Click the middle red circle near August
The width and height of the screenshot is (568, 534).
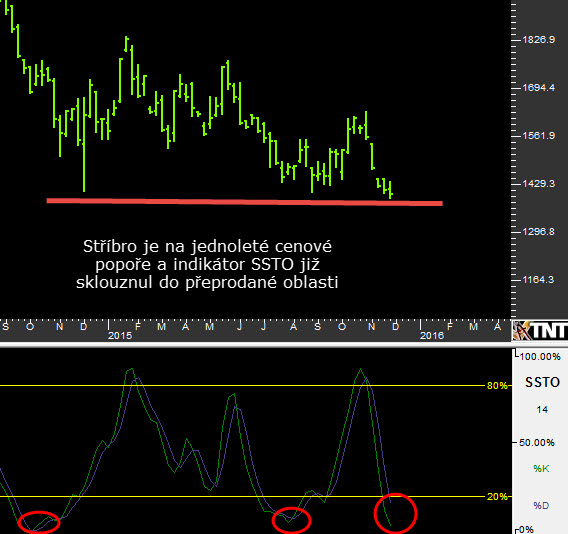point(292,520)
